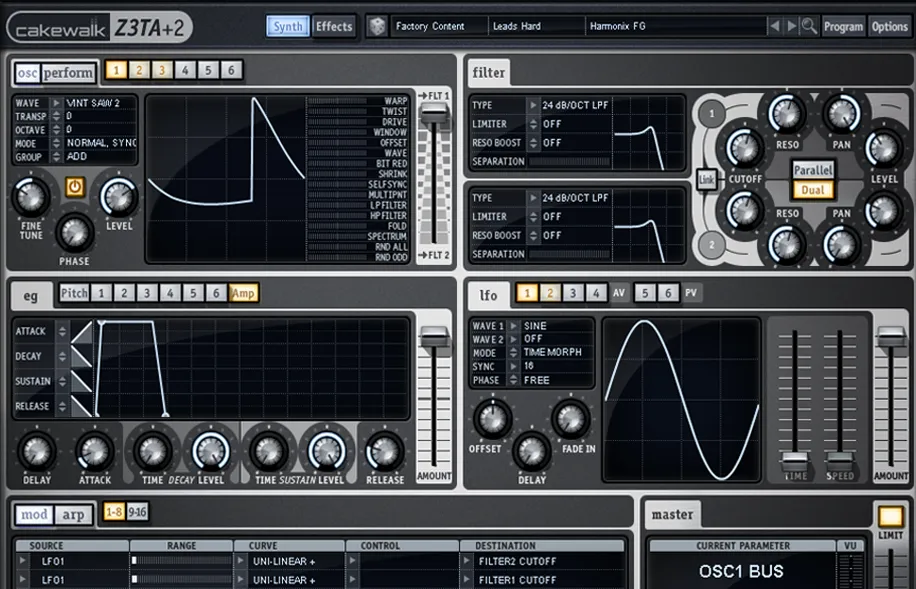This screenshot has width=916, height=589.
Task: Open the Options menu button
Action: point(889,26)
